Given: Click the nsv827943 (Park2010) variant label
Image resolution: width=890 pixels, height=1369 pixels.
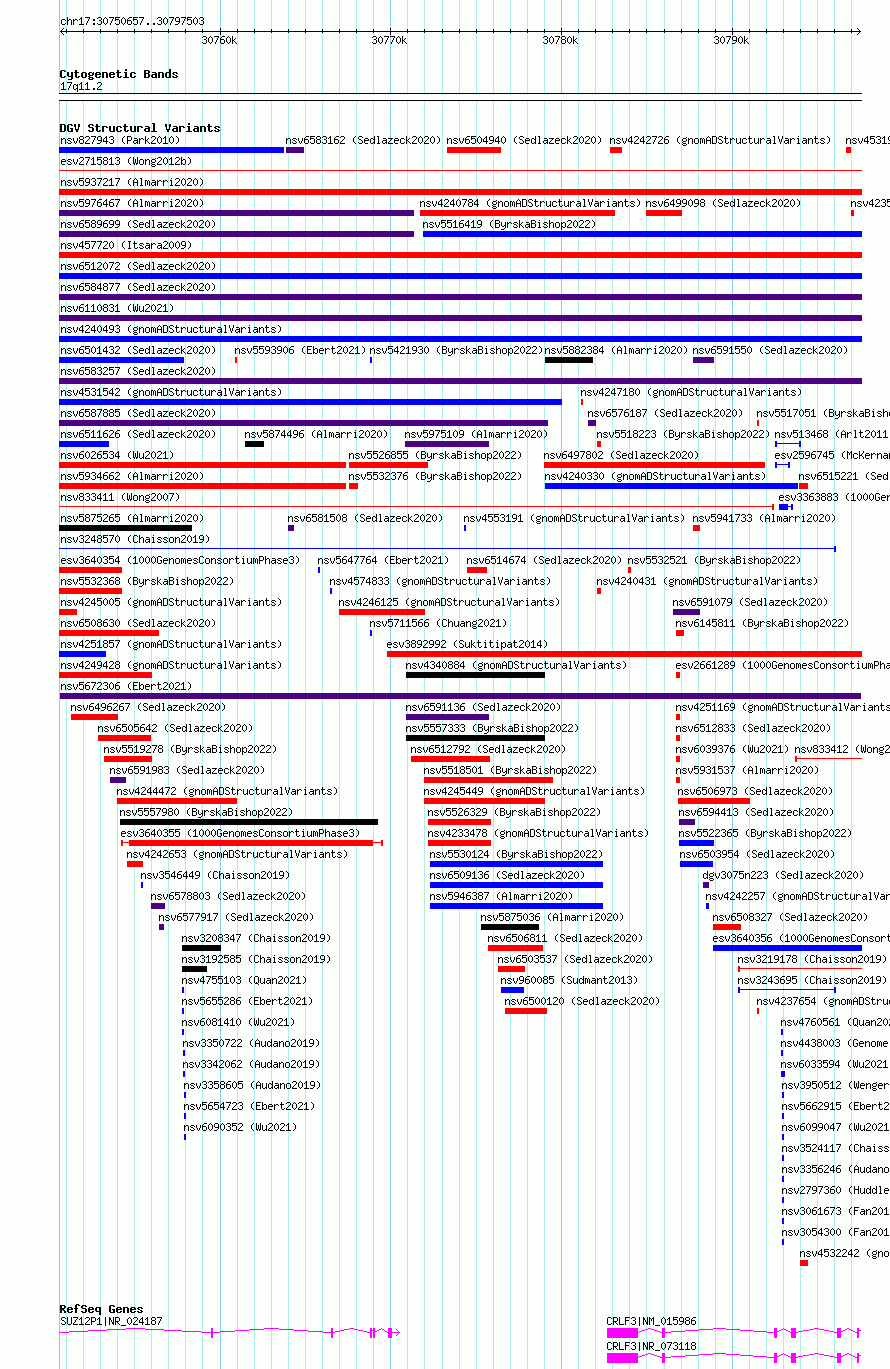Looking at the screenshot, I should tap(119, 140).
